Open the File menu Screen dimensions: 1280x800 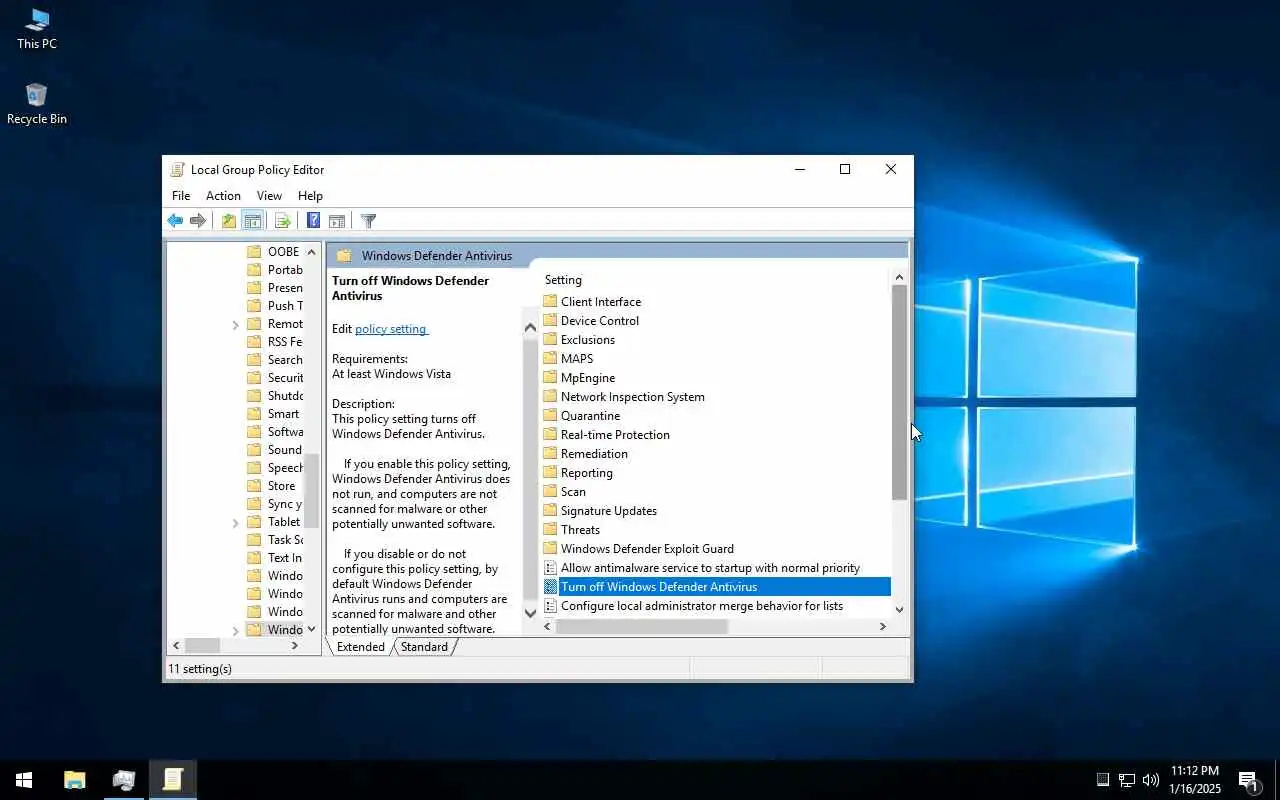point(181,196)
